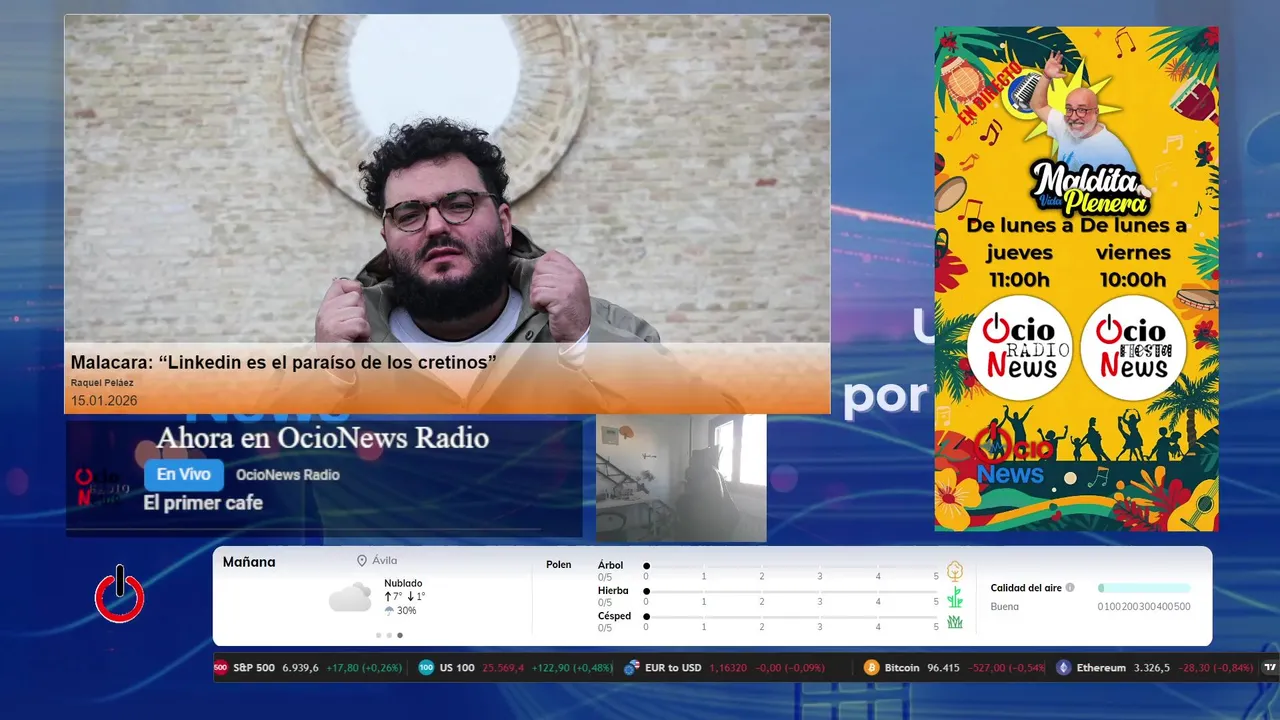The height and width of the screenshot is (720, 1280).
Task: Click the Ávila location name
Action: 384,561
